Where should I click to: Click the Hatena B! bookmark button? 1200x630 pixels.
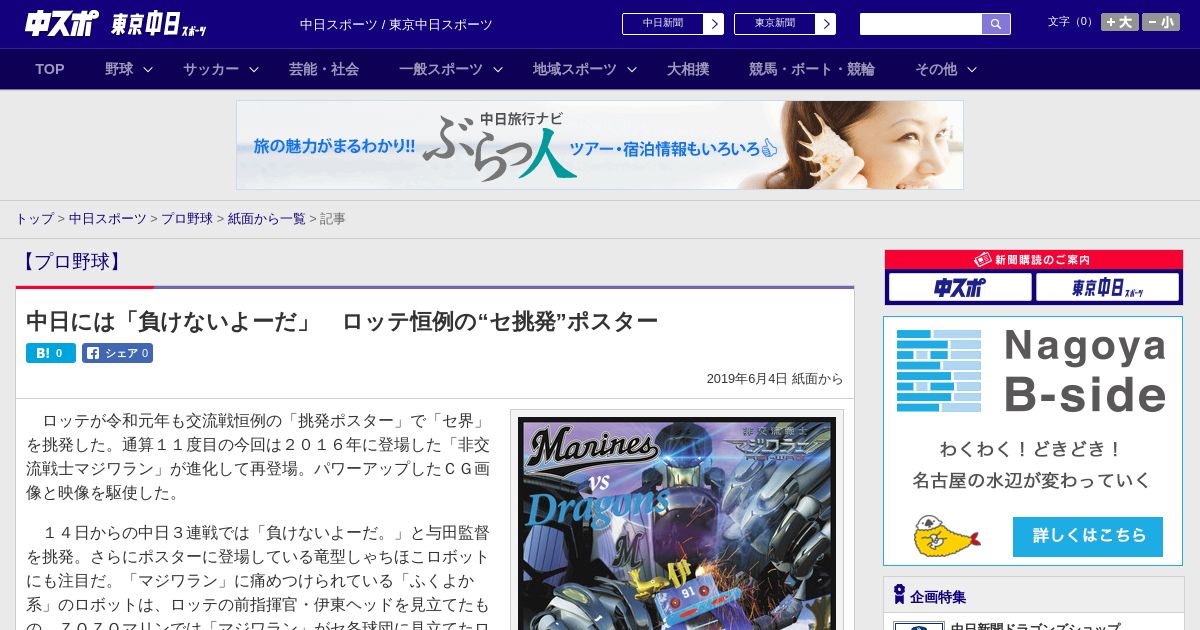51,353
